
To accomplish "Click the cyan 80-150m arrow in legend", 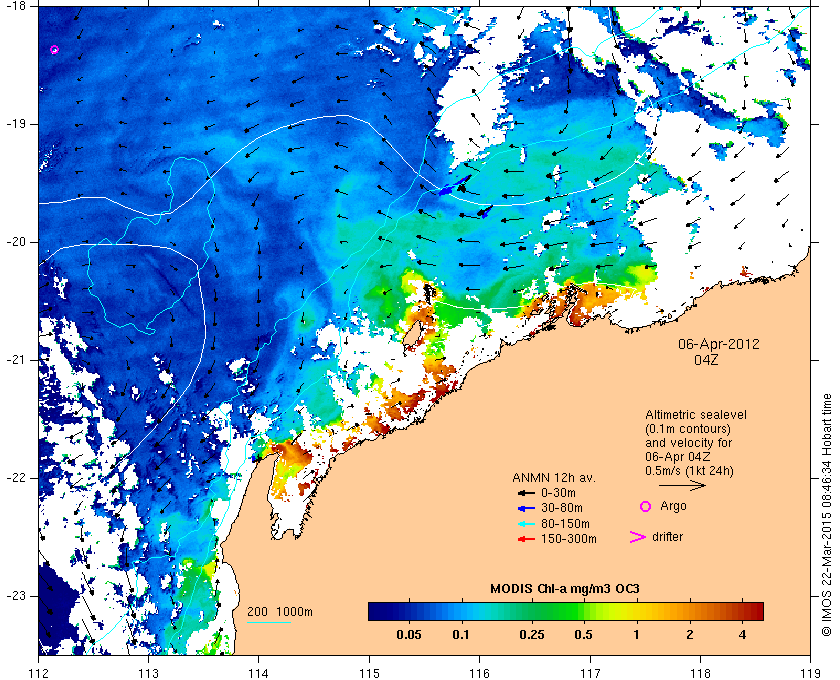I will (x=526, y=524).
